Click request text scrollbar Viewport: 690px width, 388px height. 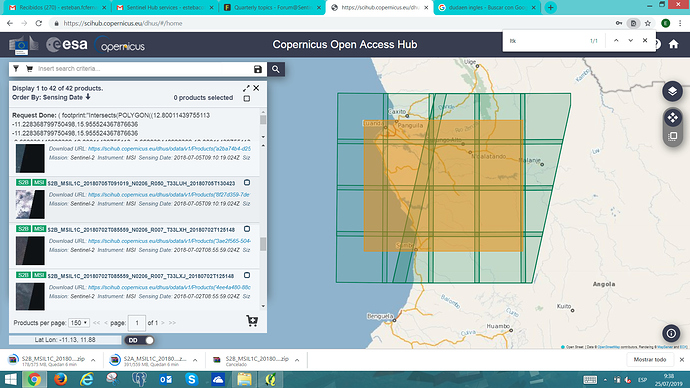[x=263, y=120]
